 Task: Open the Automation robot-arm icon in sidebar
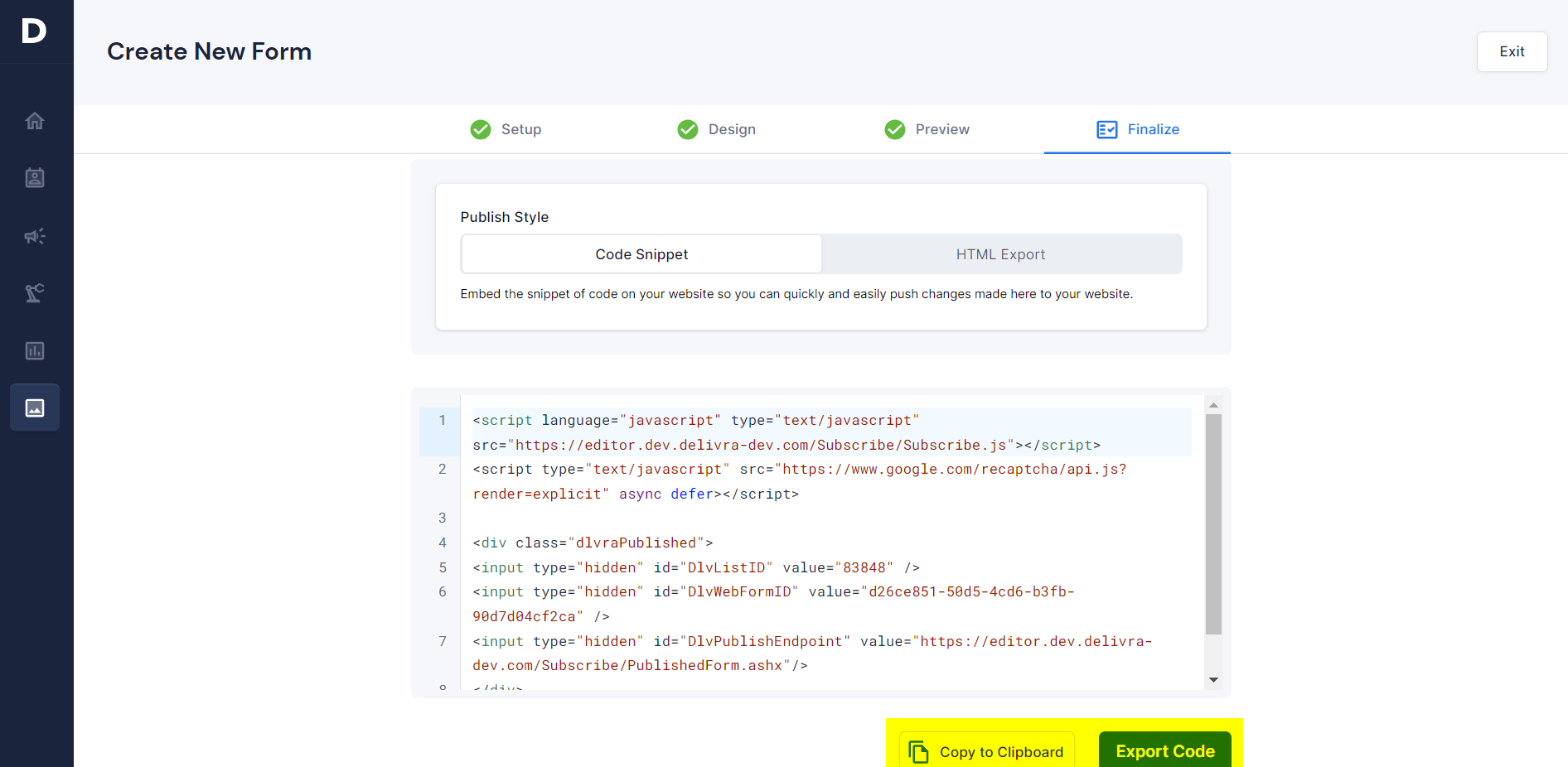tap(35, 292)
